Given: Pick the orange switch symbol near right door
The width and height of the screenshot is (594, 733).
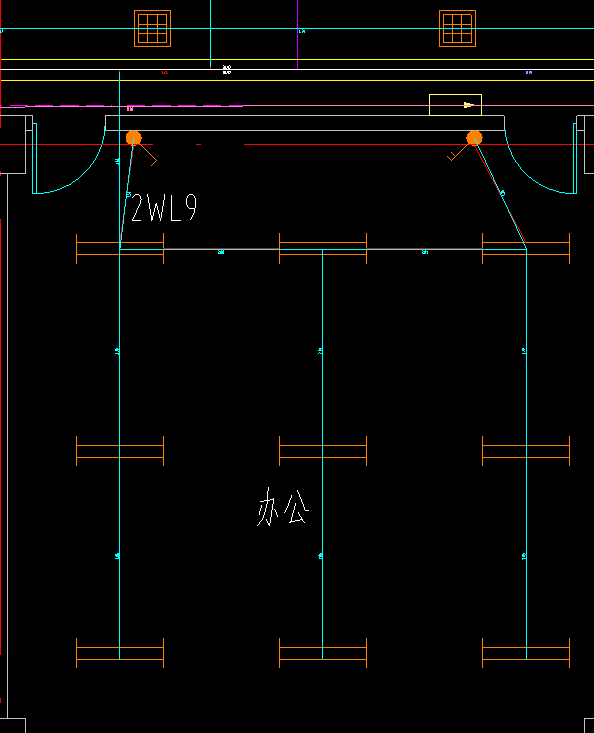Looking at the screenshot, I should pyautogui.click(x=474, y=138).
